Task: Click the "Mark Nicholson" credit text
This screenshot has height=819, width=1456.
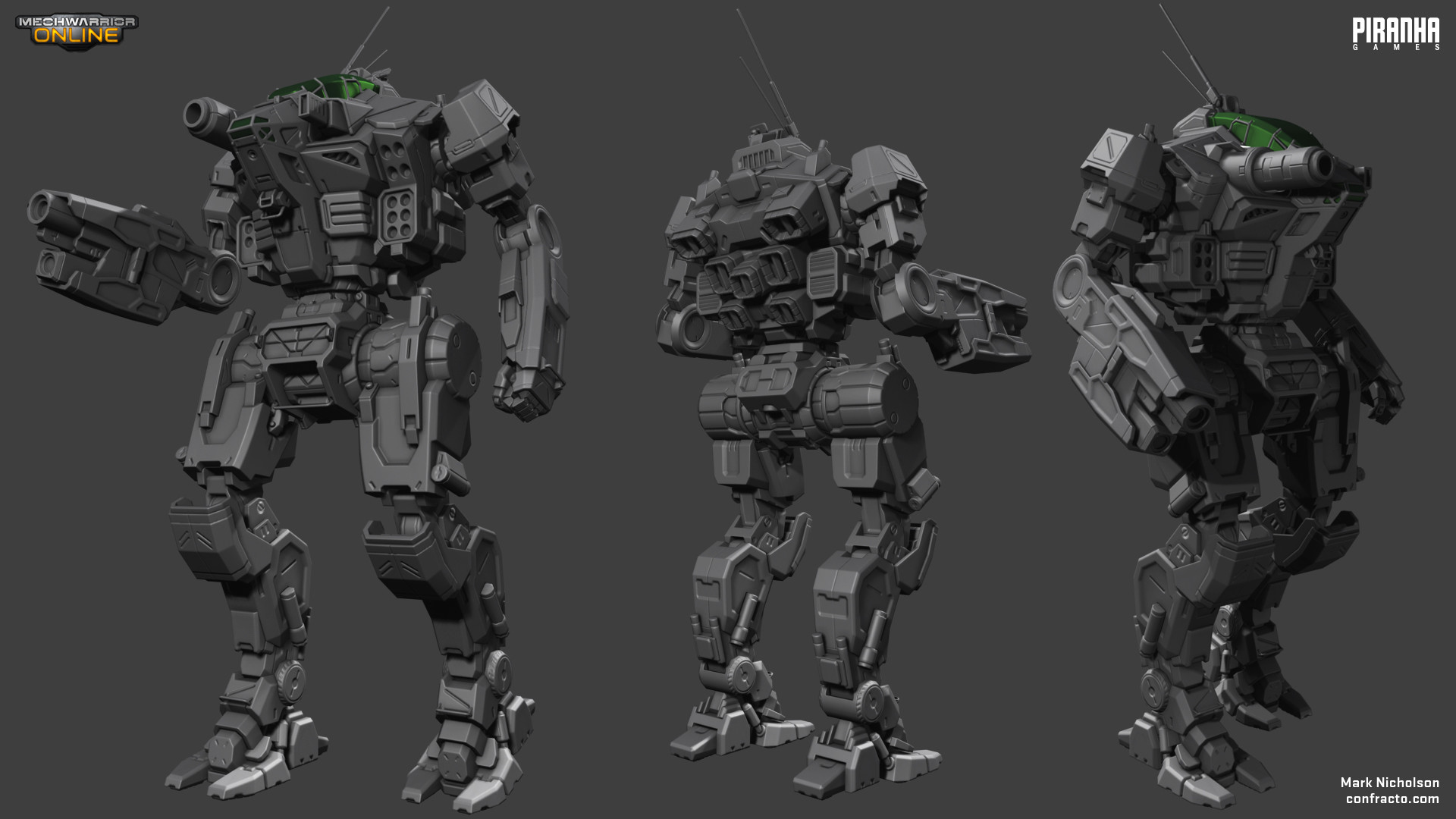Action: [1389, 783]
